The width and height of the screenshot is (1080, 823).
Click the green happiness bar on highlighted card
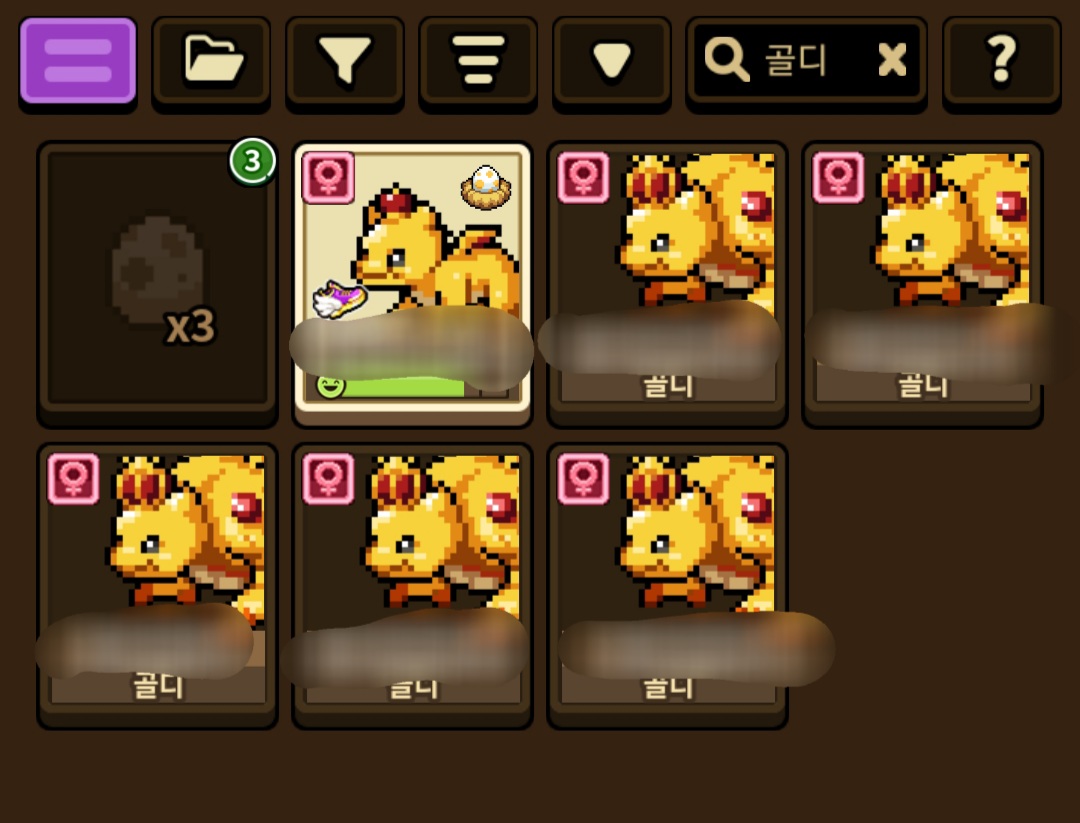[x=403, y=386]
